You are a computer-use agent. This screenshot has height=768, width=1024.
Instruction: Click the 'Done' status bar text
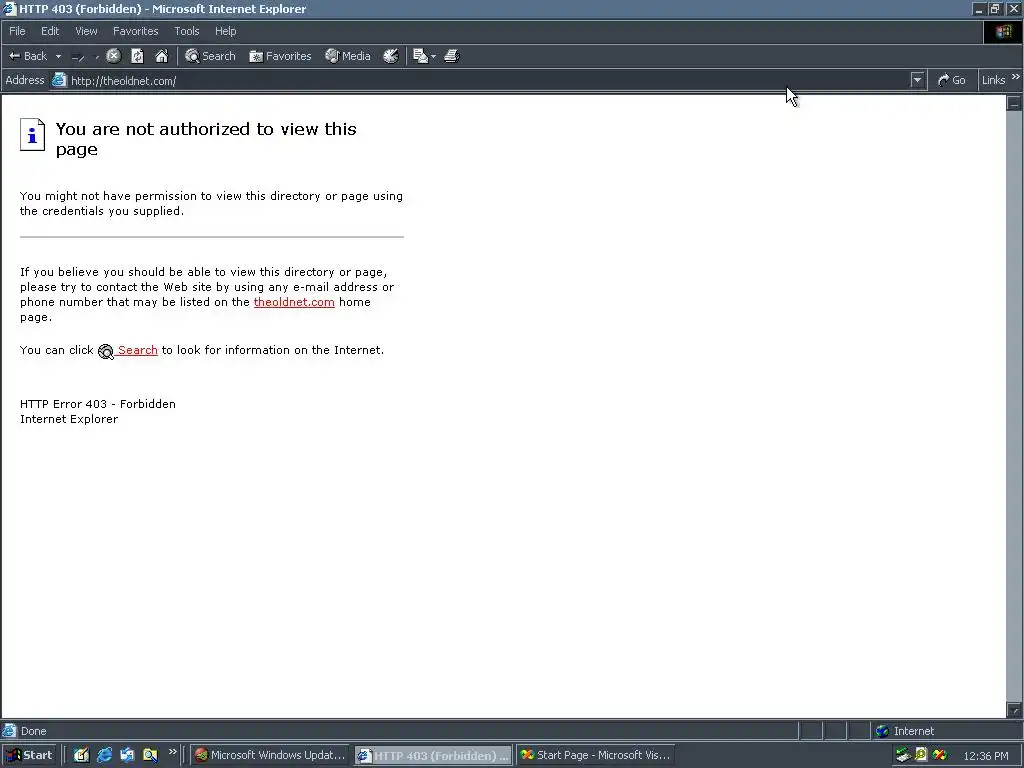point(33,731)
